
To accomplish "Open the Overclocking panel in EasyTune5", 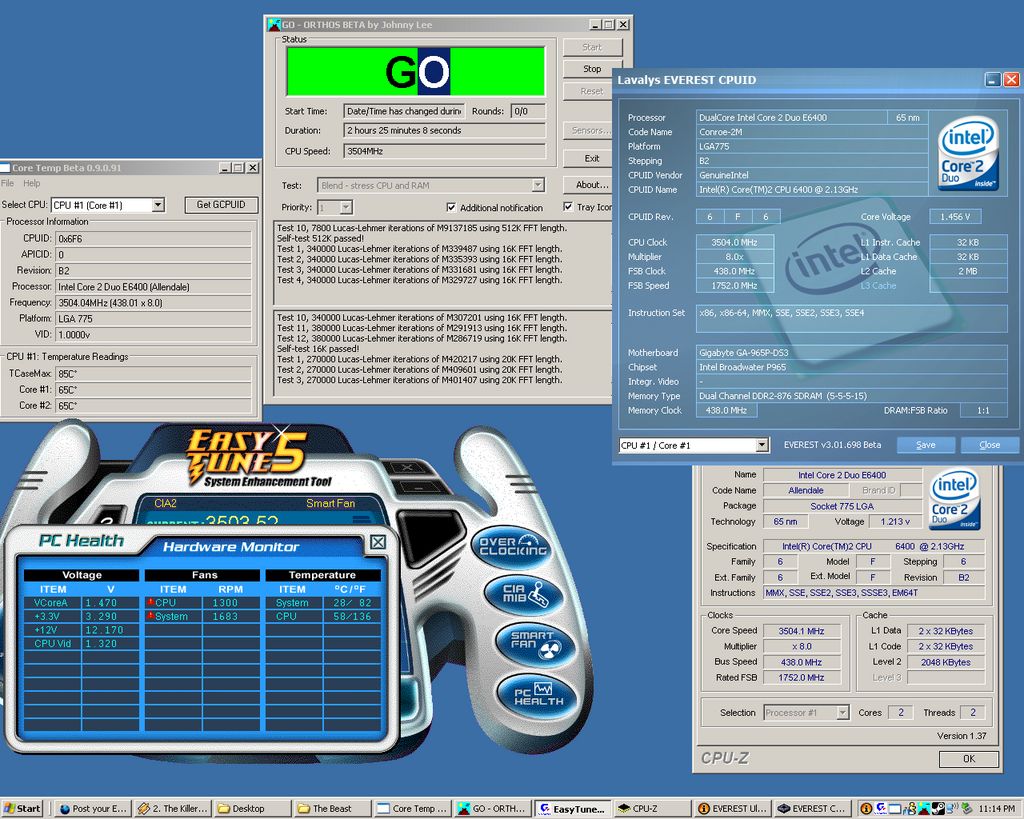I will pyautogui.click(x=513, y=546).
